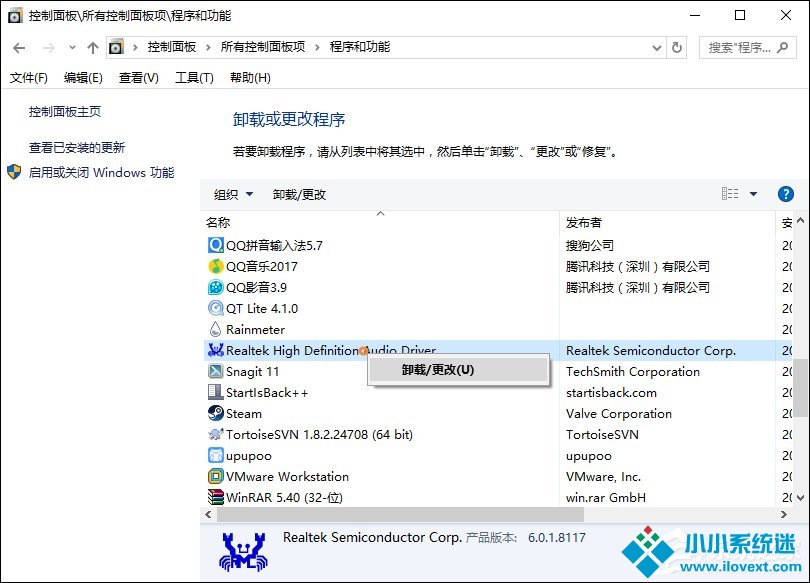Expand chevron after 控制面板 breadcrumb
This screenshot has width=810, height=583.
point(208,48)
